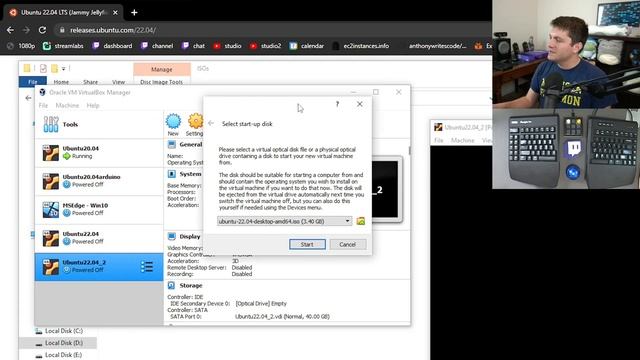Open the anthonywritescode bookmark
This screenshot has height=360, width=640.
click(x=438, y=46)
